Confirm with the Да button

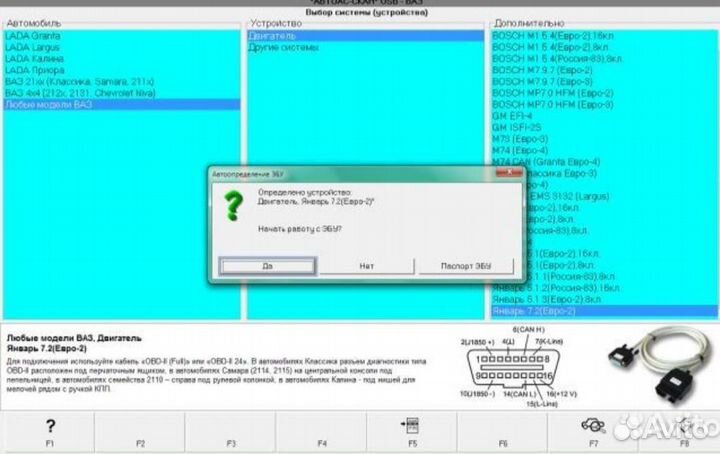267,266
